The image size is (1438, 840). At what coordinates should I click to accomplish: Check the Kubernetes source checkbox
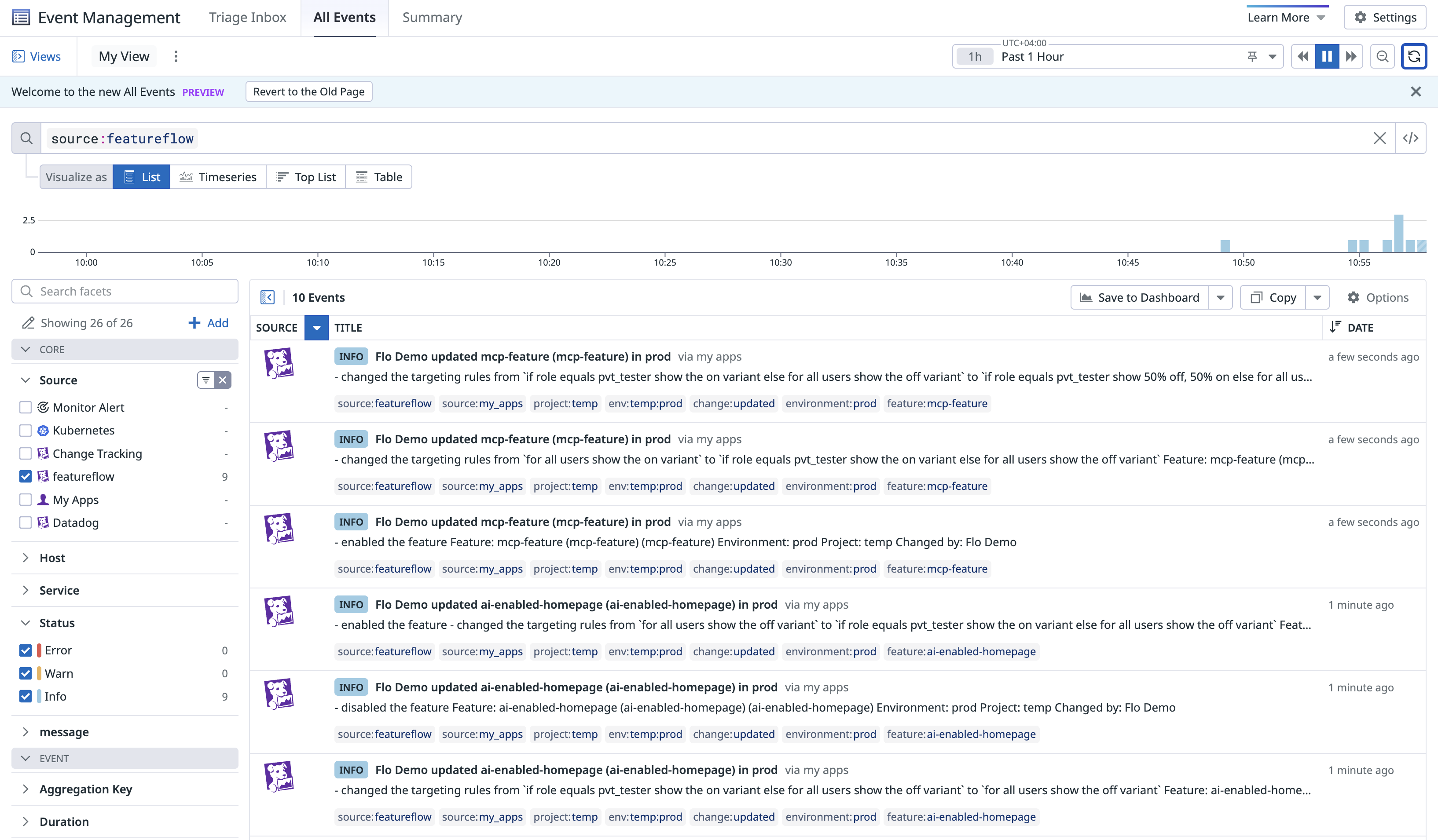coord(25,430)
